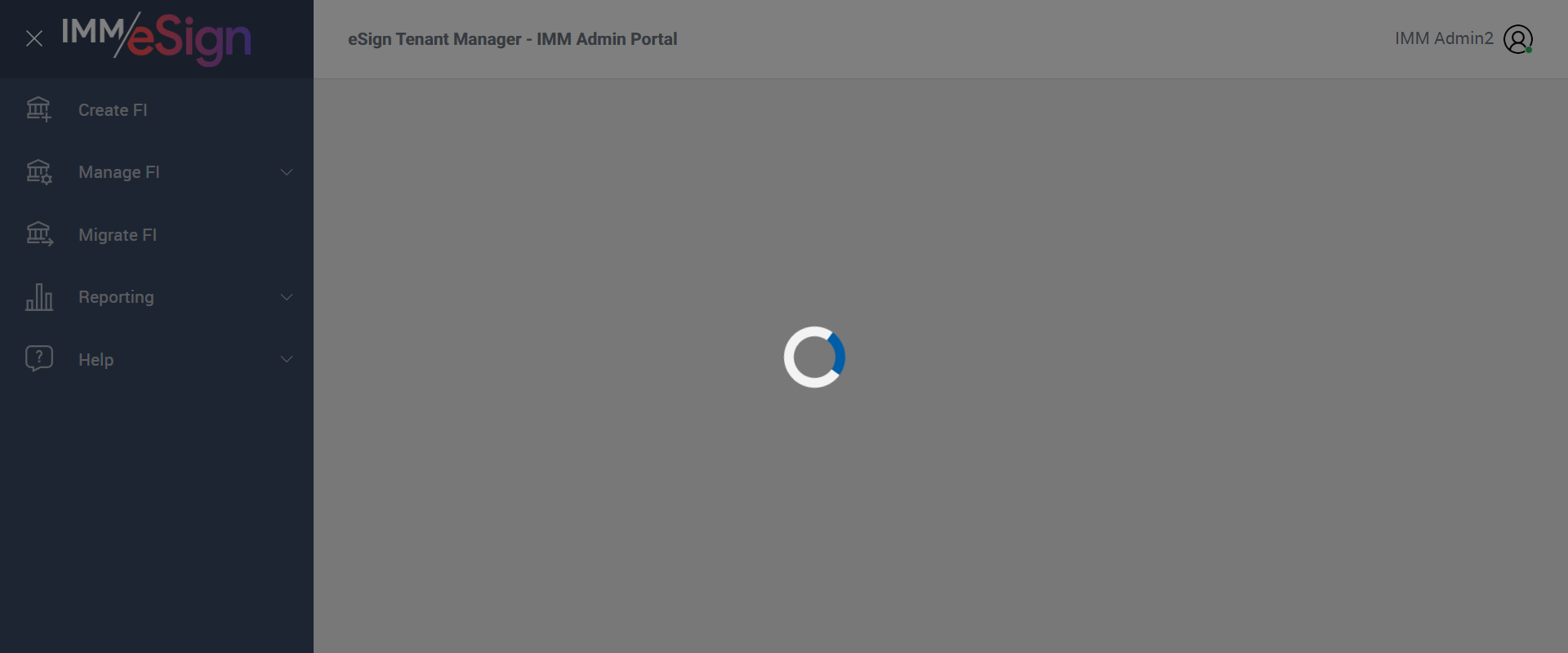
Task: Click the Help question mark icon
Action: [x=39, y=358]
